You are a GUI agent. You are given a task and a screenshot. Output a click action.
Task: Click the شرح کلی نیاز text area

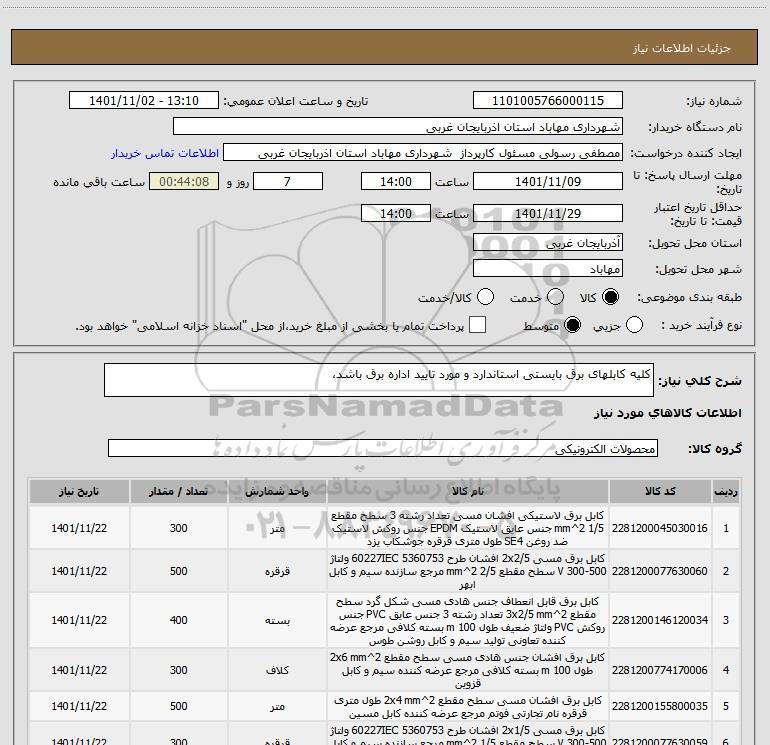[379, 380]
